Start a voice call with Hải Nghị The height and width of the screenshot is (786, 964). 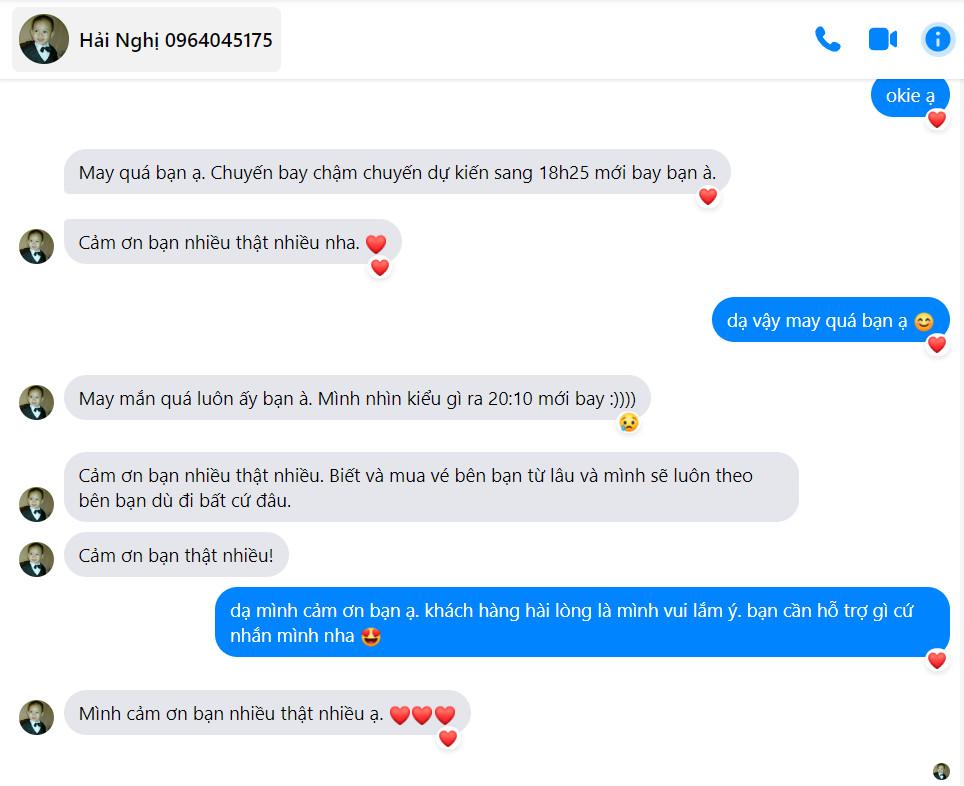(828, 39)
